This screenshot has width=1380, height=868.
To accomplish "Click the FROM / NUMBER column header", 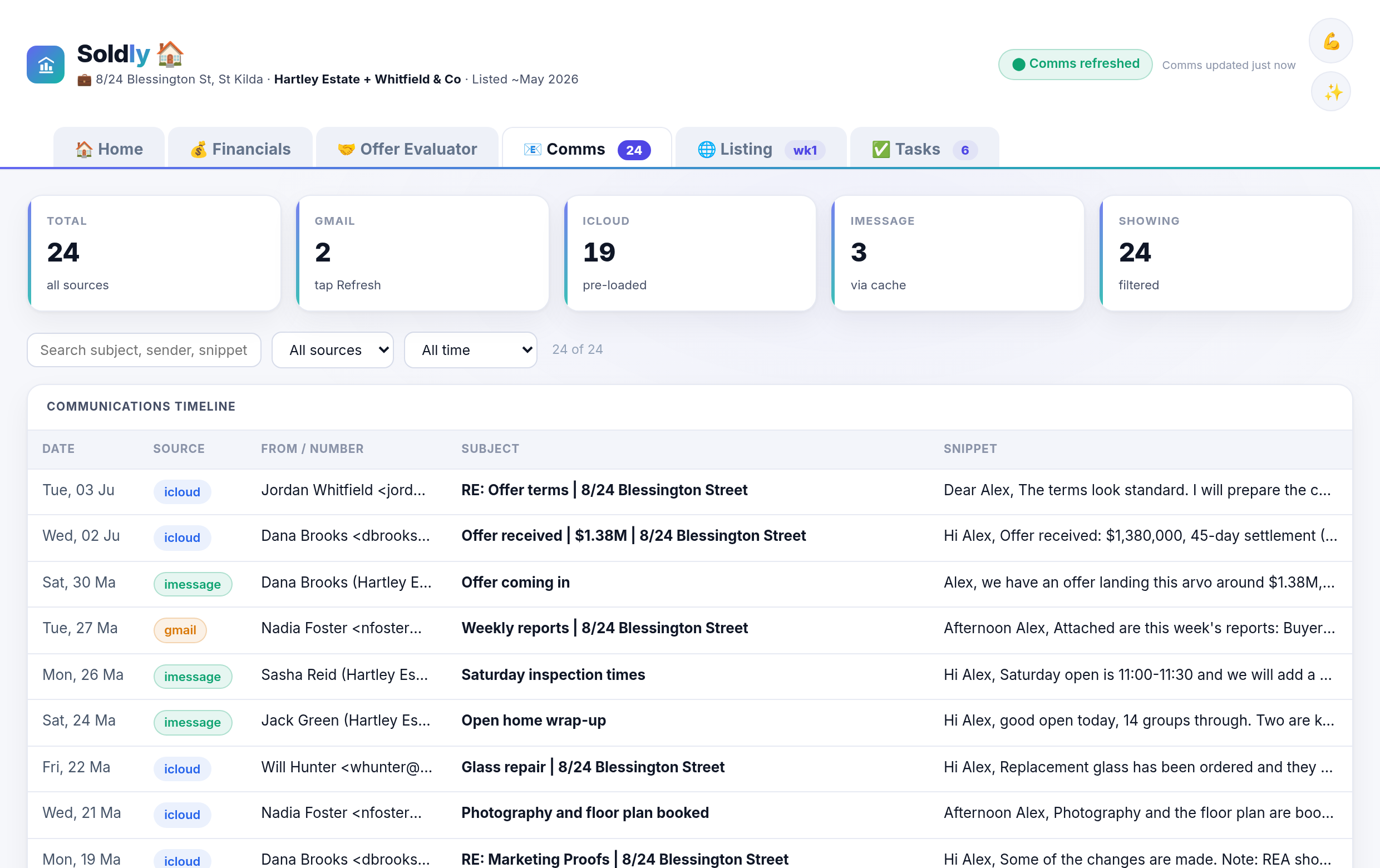I will 312,448.
